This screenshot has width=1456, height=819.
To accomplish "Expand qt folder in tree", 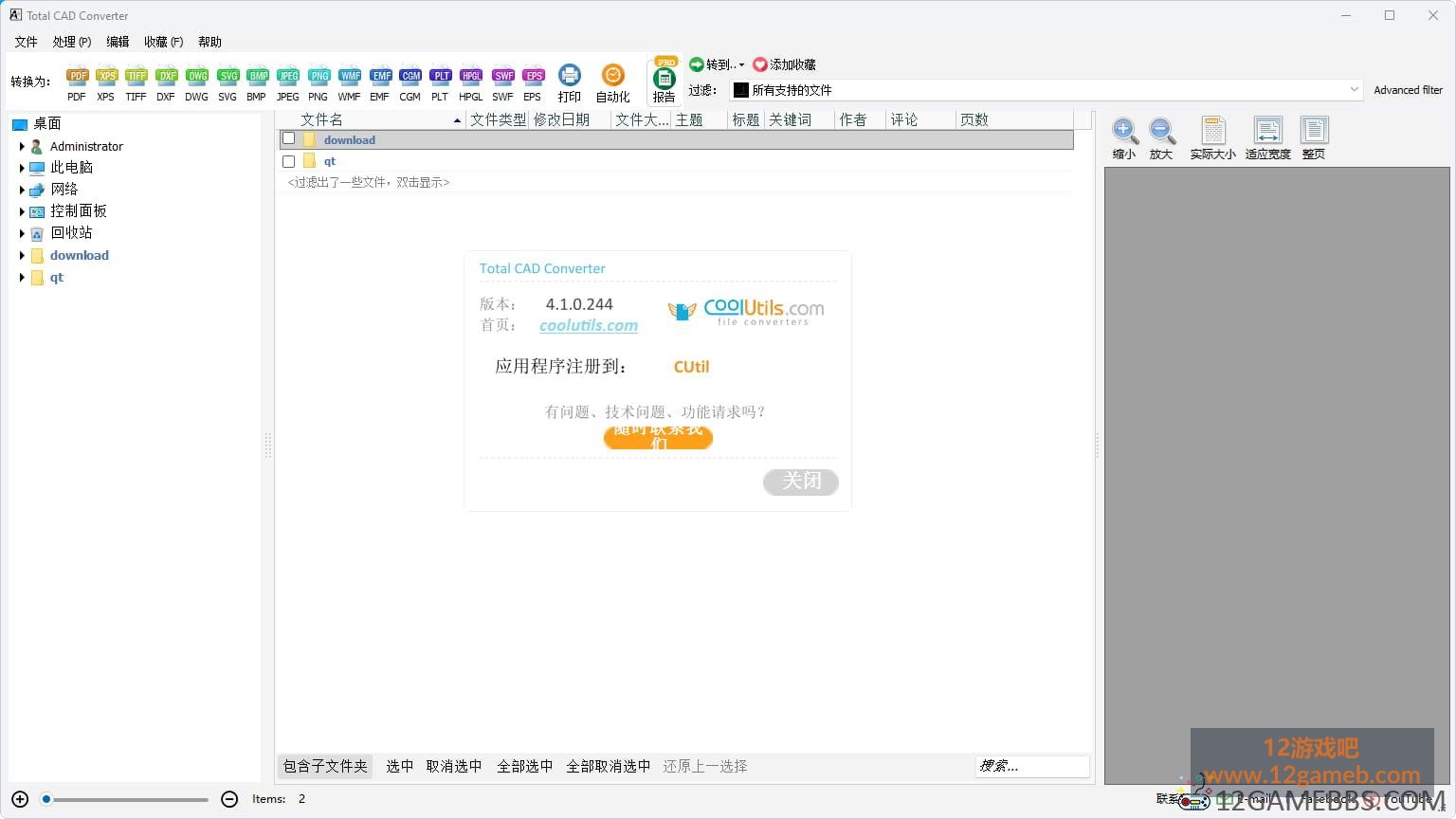I will point(22,278).
